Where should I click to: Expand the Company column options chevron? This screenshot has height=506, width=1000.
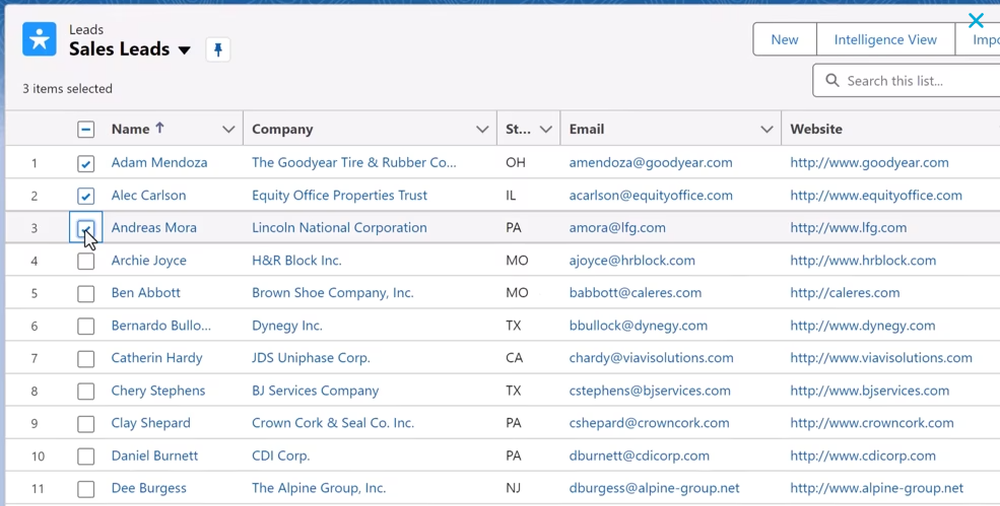click(482, 129)
